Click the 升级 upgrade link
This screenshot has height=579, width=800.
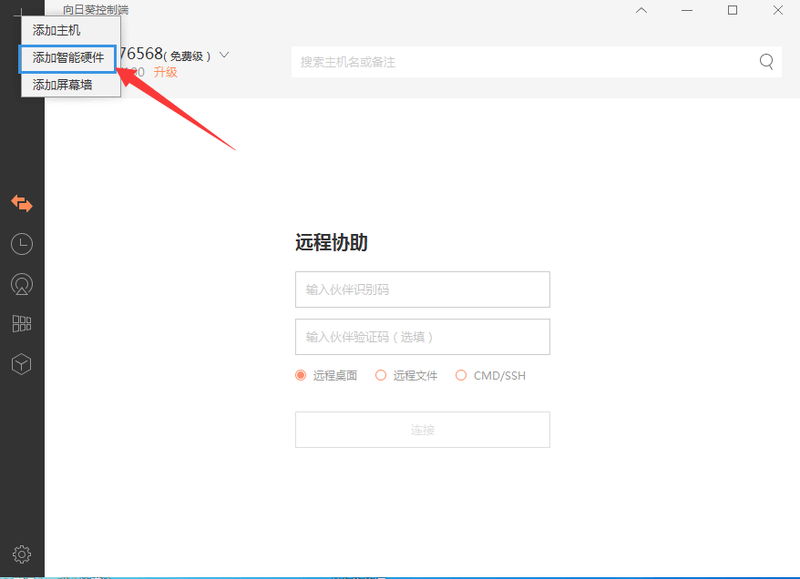click(x=165, y=72)
